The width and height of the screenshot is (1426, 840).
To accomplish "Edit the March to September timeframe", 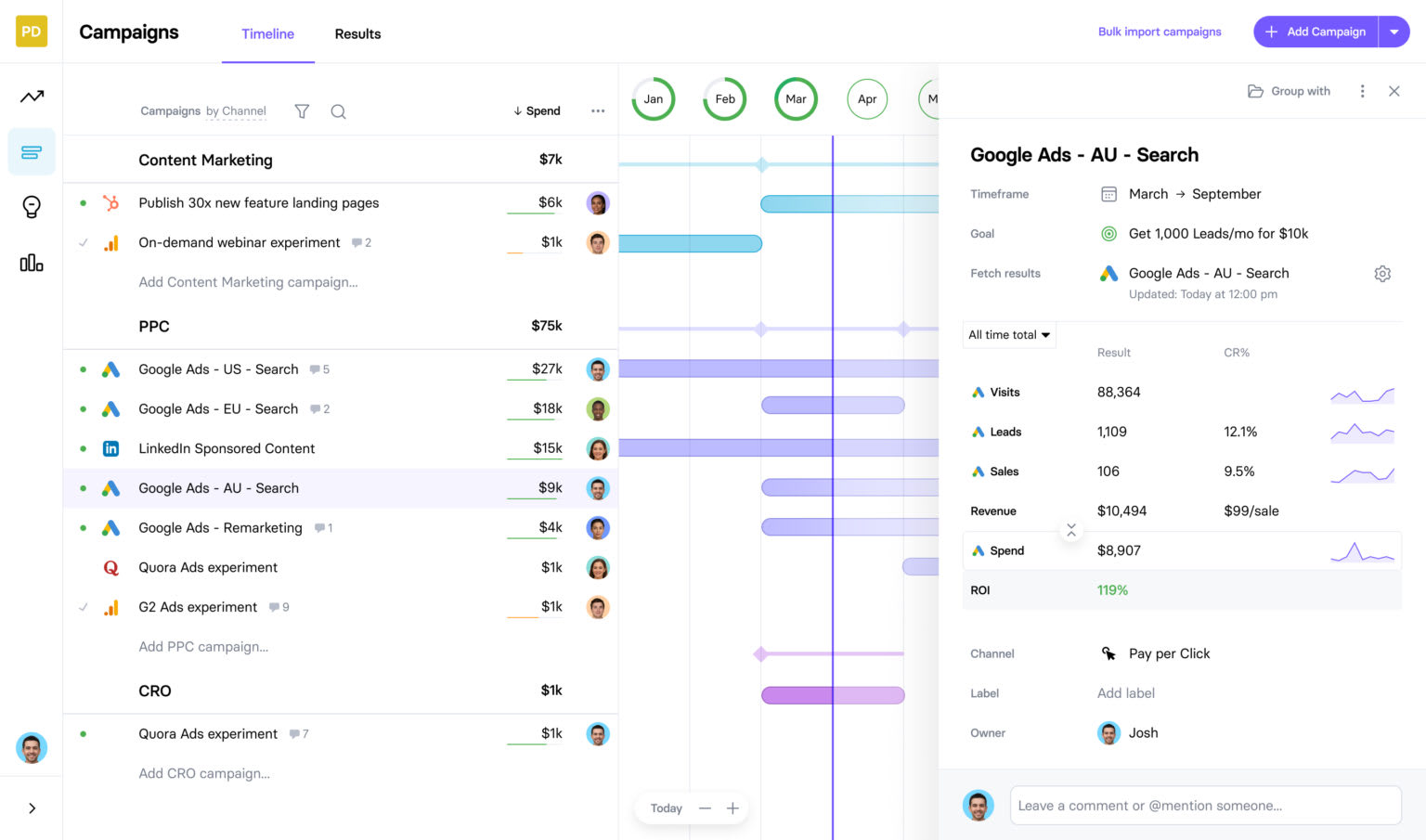I will [1194, 194].
